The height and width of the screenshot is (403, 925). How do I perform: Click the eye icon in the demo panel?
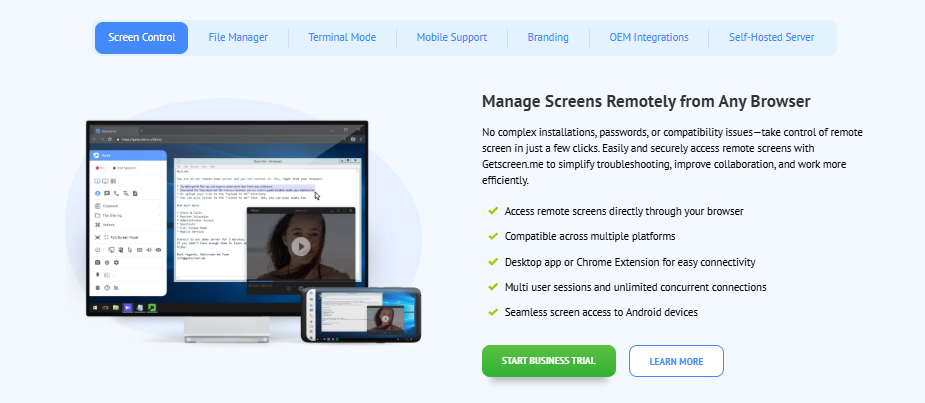pos(158,250)
